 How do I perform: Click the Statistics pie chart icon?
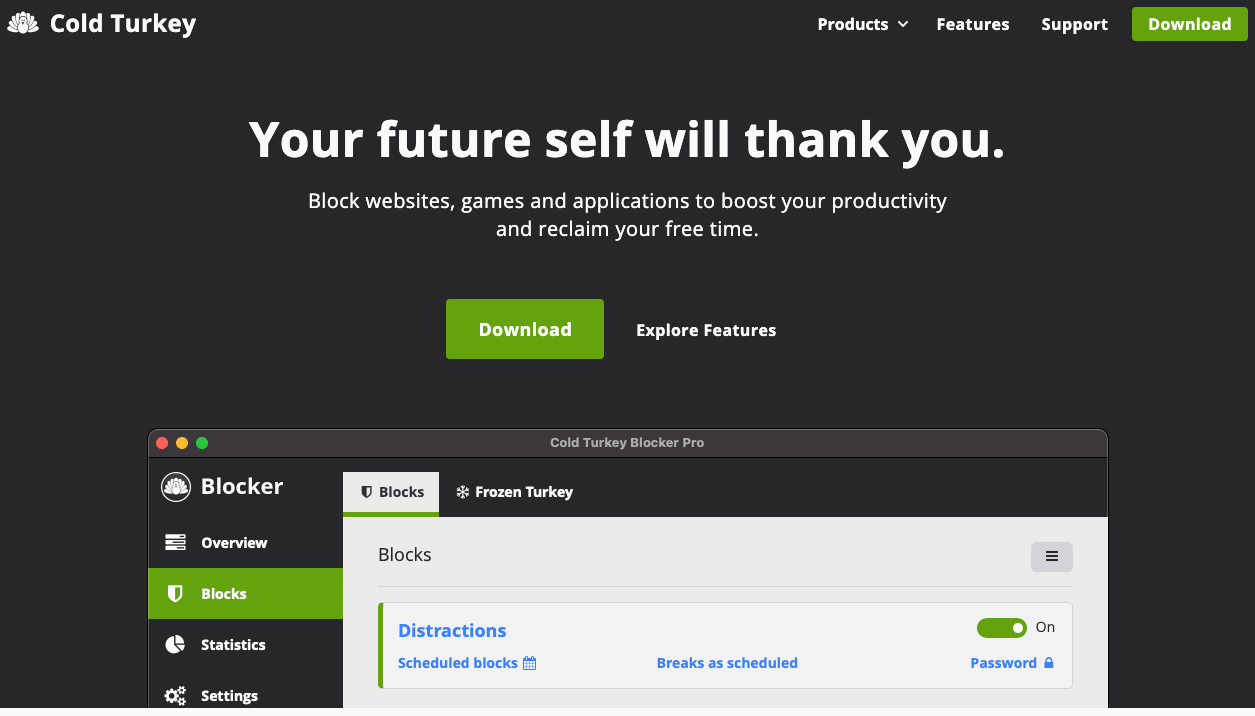(x=175, y=645)
